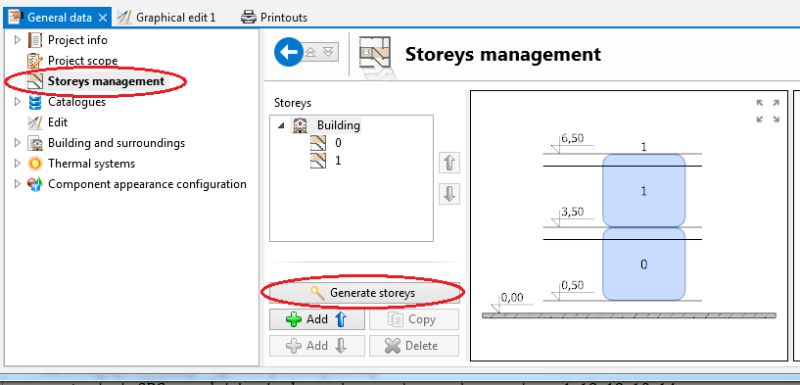Image resolution: width=800 pixels, height=385 pixels.
Task: Click the Project scope checklist icon
Action: pos(35,61)
